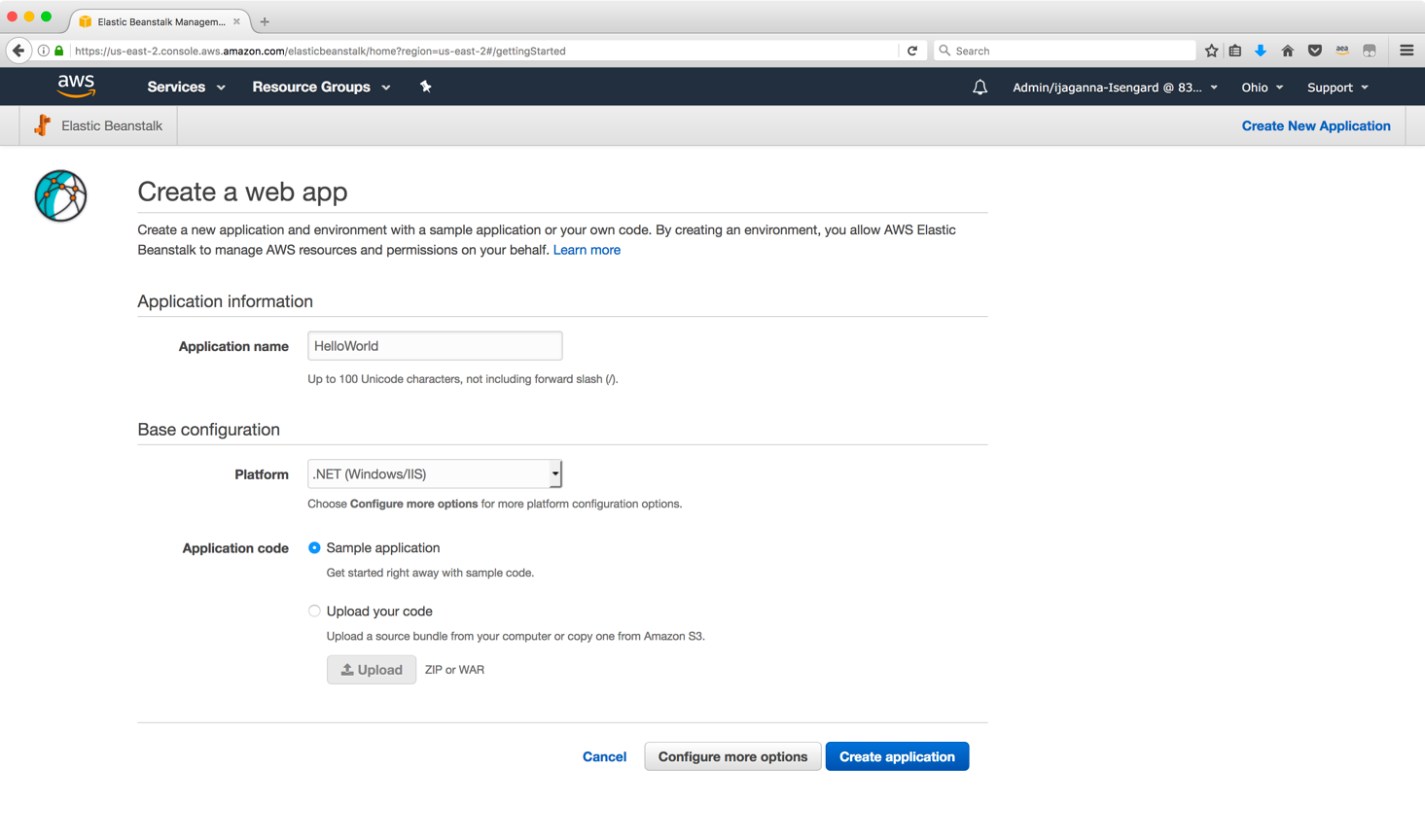The height and width of the screenshot is (840, 1425).
Task: Expand the Resource Groups menu
Action: [321, 87]
